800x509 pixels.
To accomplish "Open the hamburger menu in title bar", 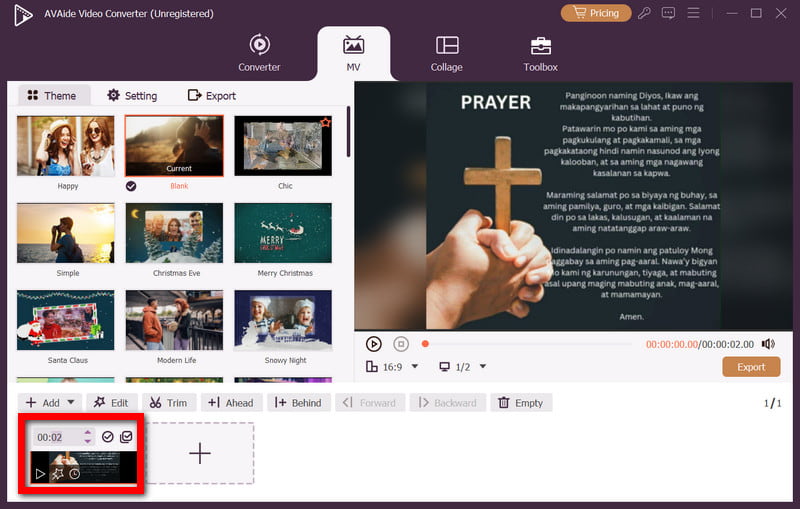I will point(693,13).
